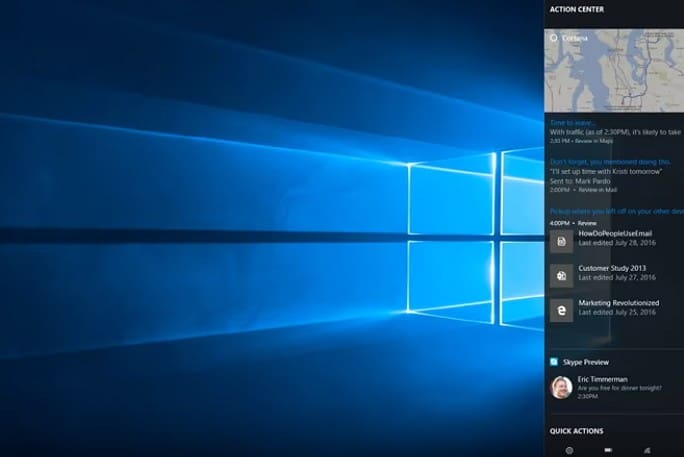The width and height of the screenshot is (684, 457).
Task: Open the Cortana traffic map thumbnail
Action: (614, 72)
